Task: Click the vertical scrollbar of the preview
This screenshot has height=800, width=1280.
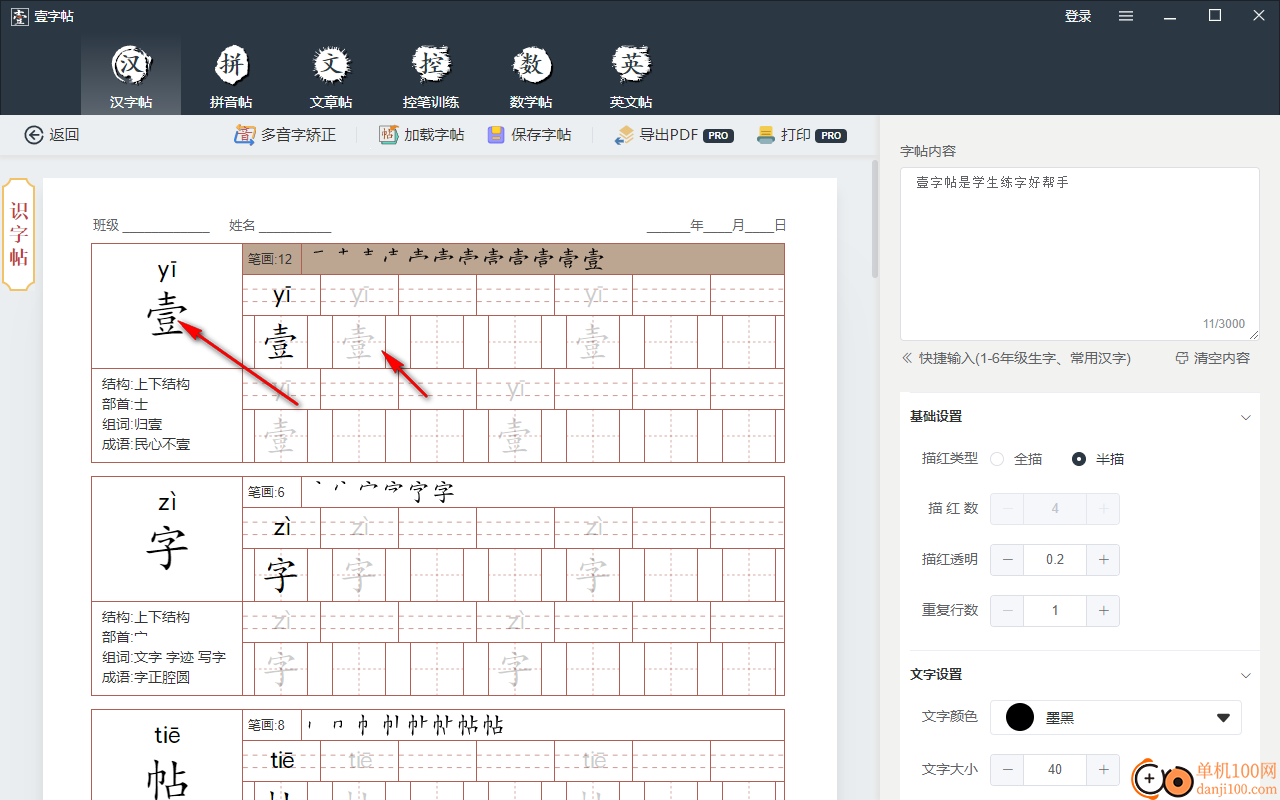Action: (875, 220)
